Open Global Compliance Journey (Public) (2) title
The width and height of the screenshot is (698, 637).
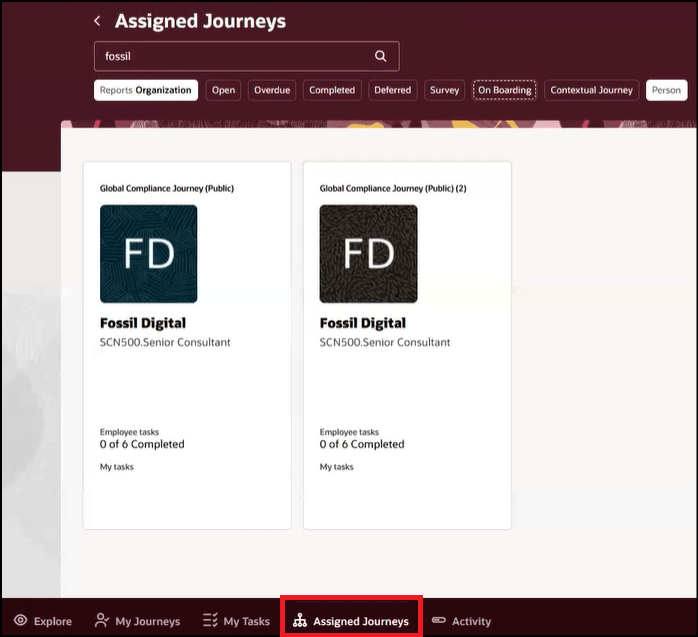tap(393, 188)
